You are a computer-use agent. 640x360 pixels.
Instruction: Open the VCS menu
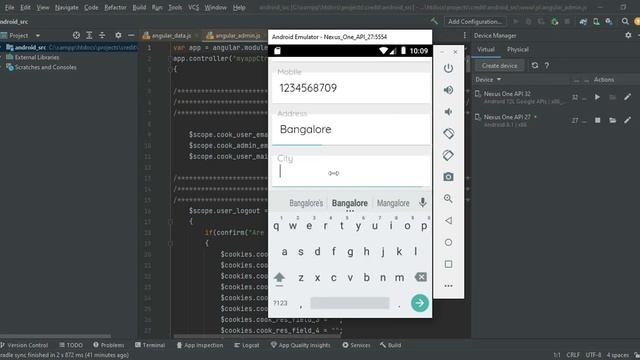(193, 7)
